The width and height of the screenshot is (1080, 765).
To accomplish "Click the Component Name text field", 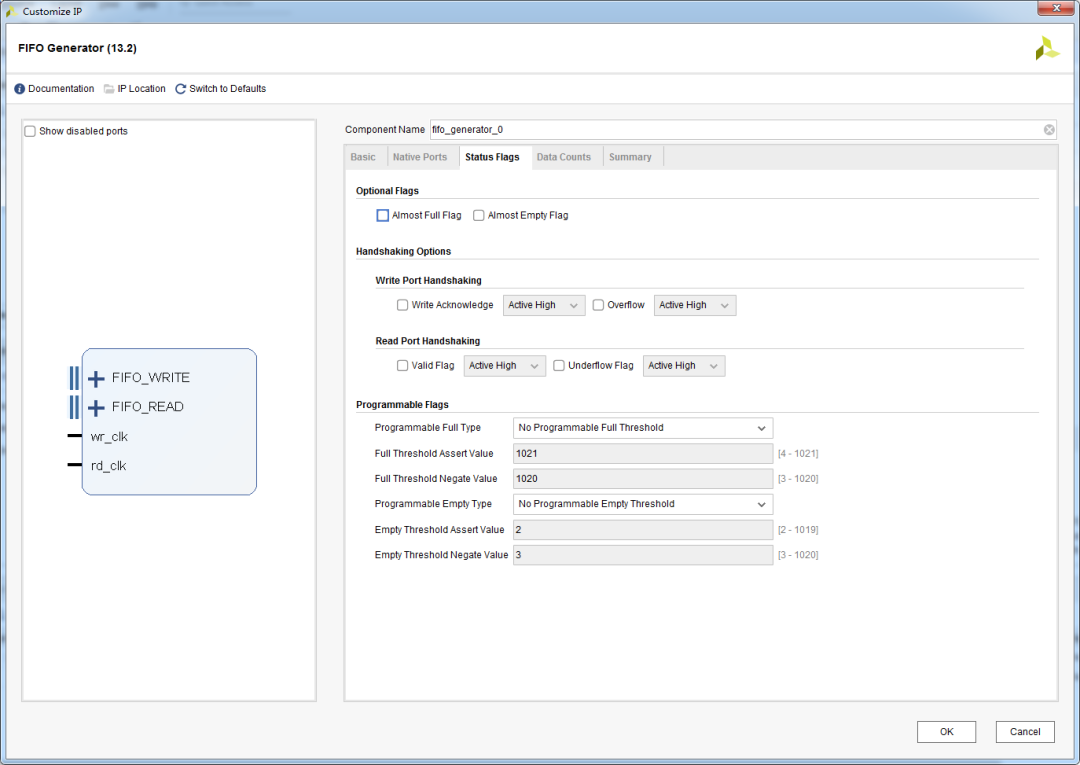I will [735, 130].
